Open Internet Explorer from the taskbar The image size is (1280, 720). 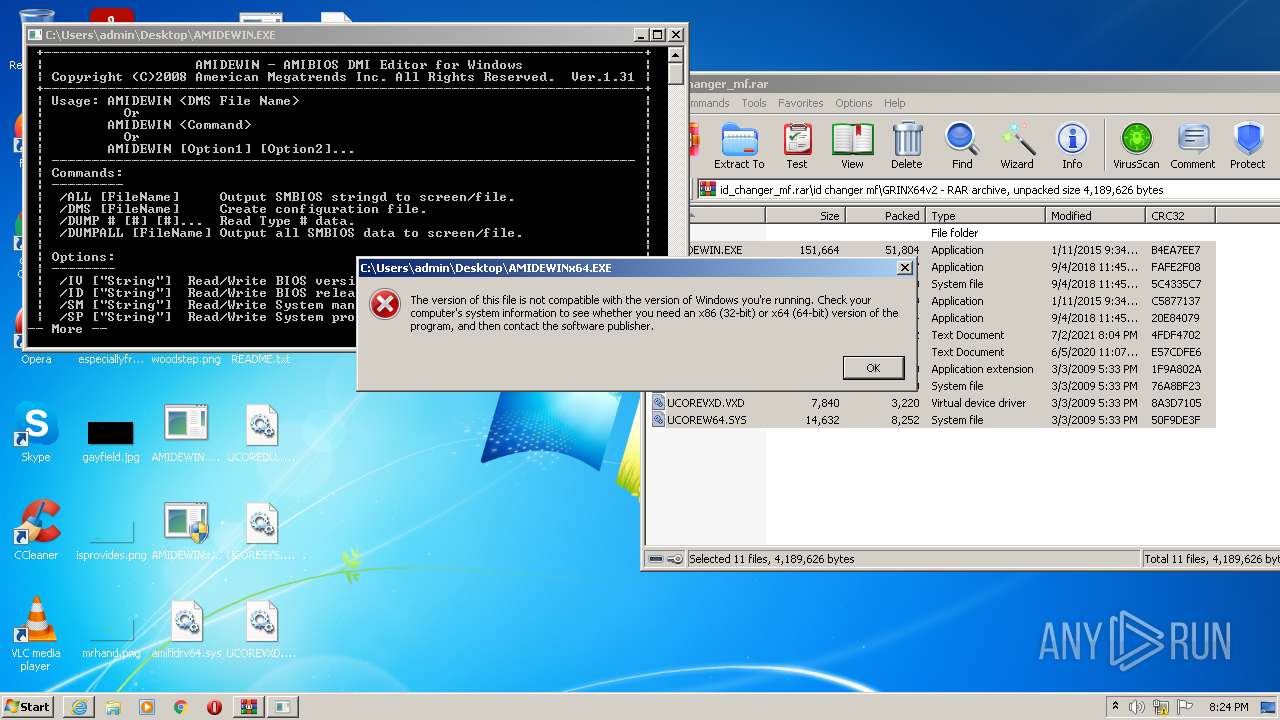(x=79, y=707)
